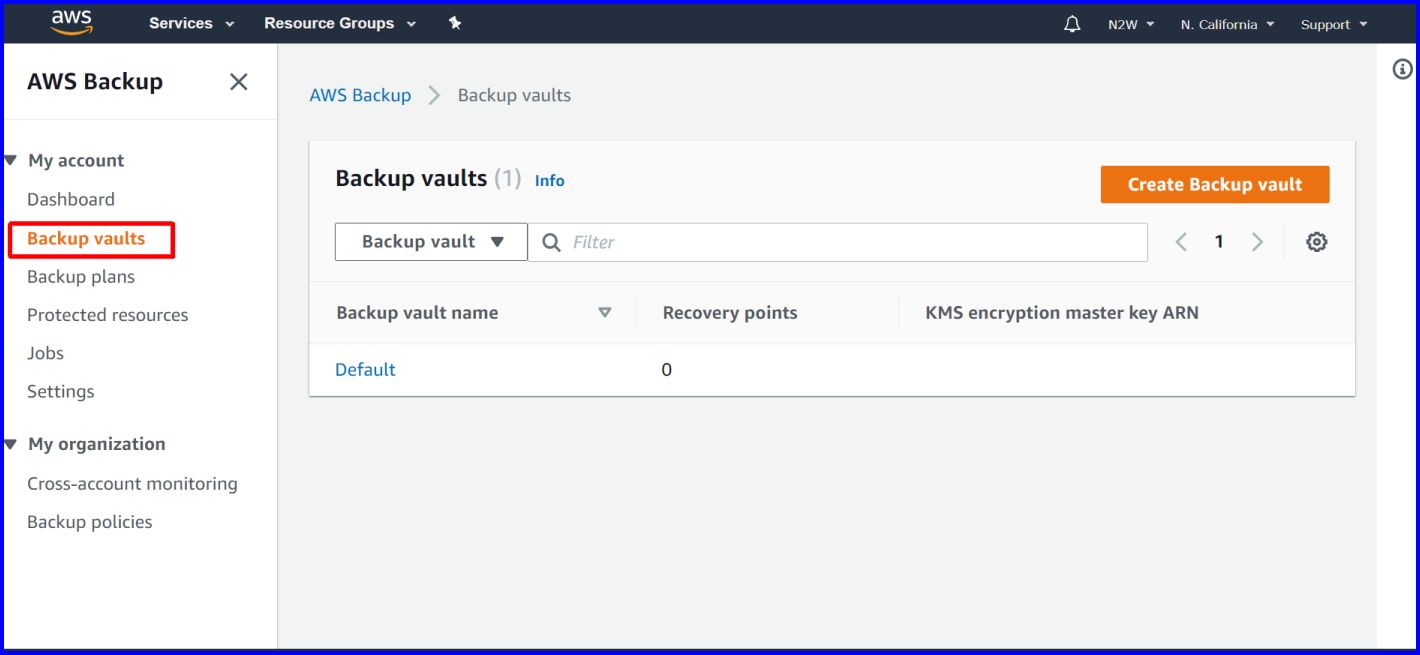Open Settings in the sidebar
The height and width of the screenshot is (655, 1420).
[61, 391]
